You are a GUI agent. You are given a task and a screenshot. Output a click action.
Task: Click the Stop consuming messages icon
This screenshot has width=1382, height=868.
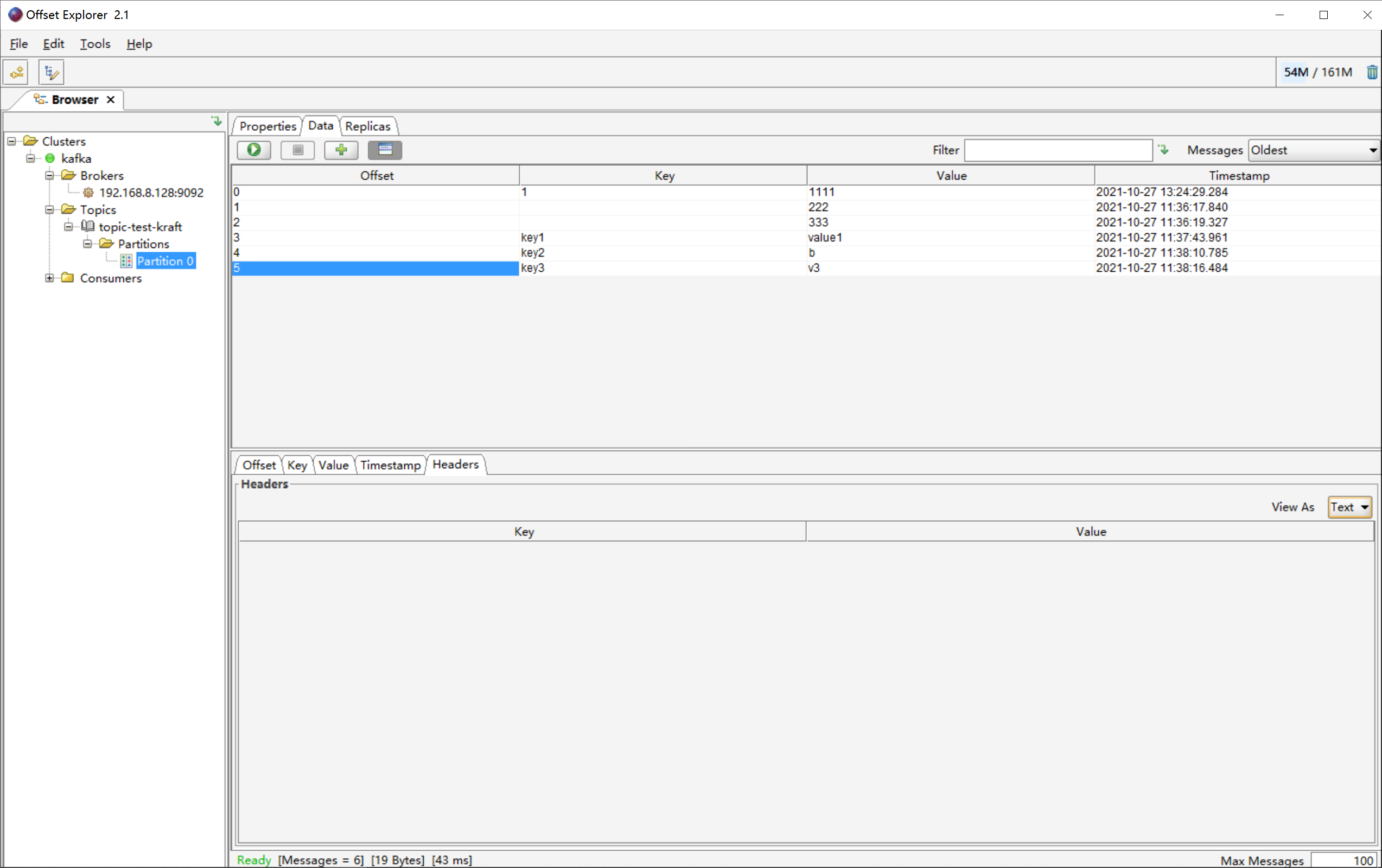pos(299,150)
